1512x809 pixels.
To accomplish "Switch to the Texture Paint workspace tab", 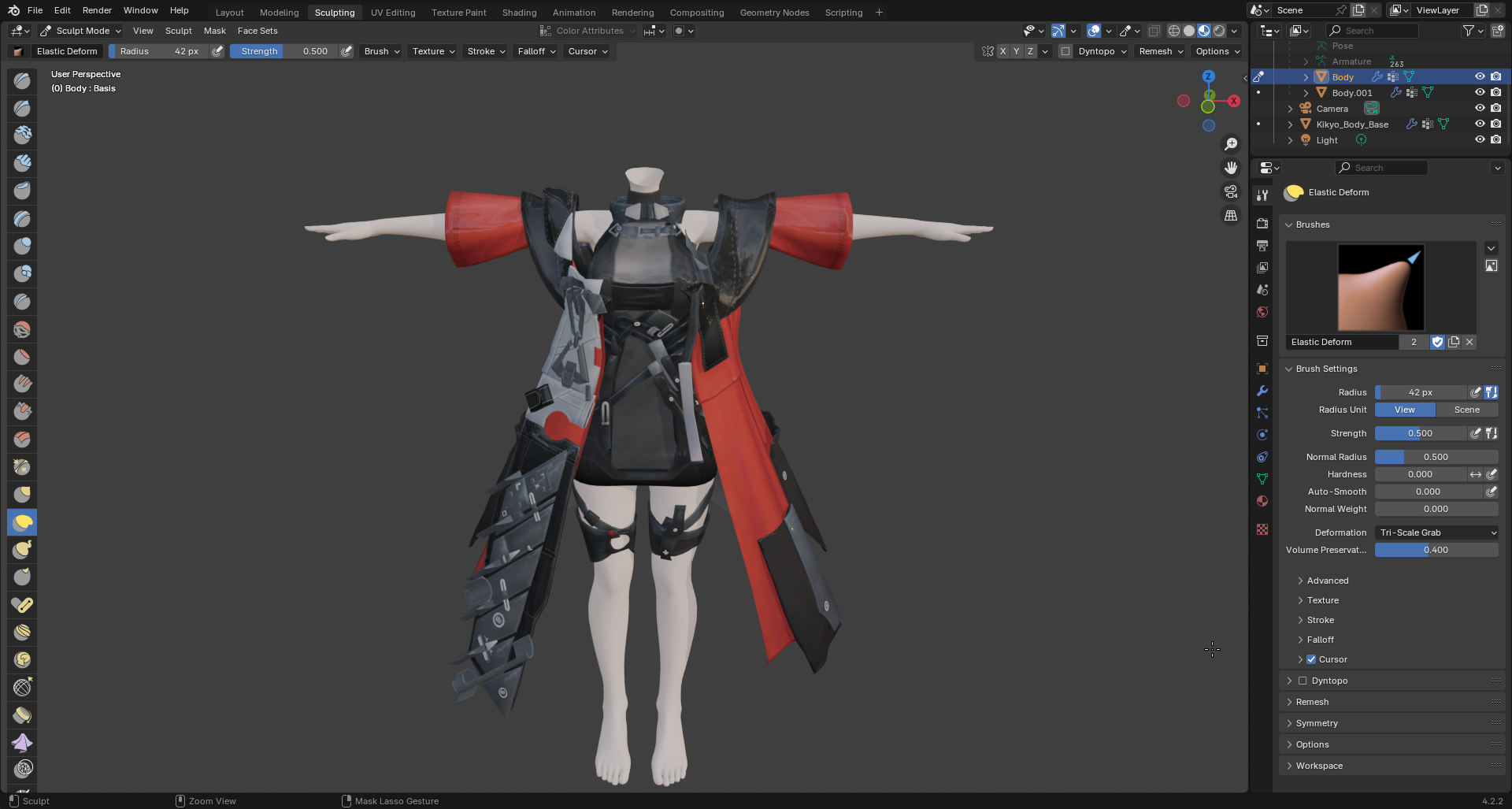I will [458, 13].
